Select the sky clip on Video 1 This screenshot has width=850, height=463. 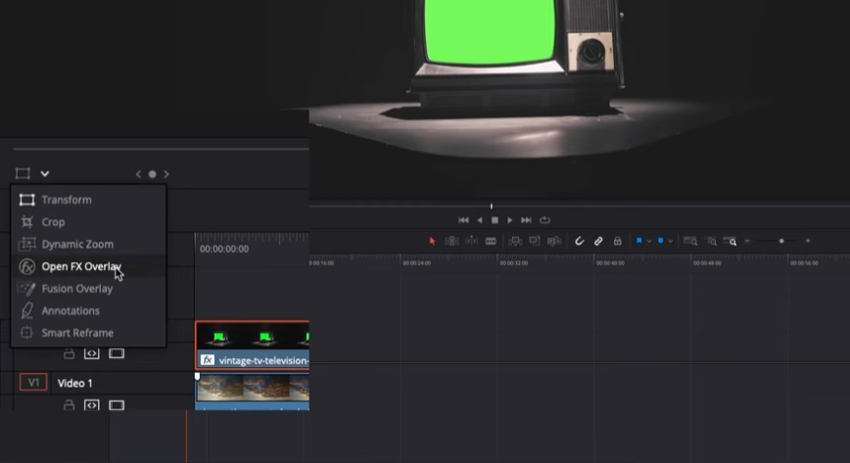tap(253, 391)
